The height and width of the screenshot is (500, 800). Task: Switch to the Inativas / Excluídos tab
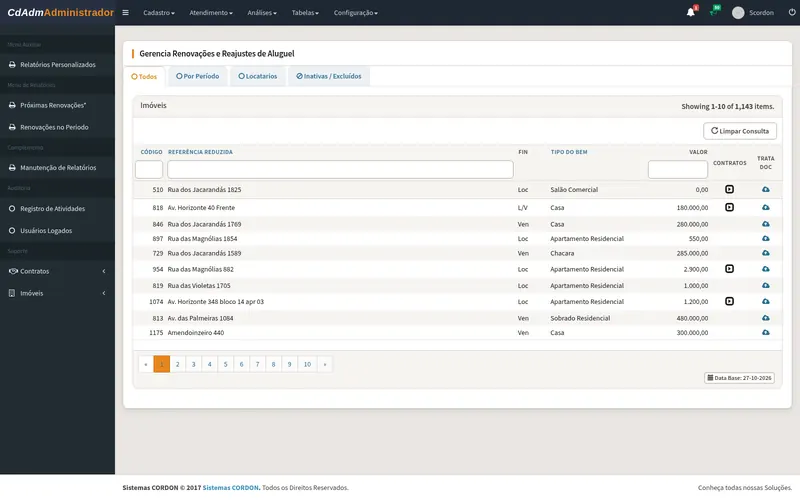click(x=329, y=76)
